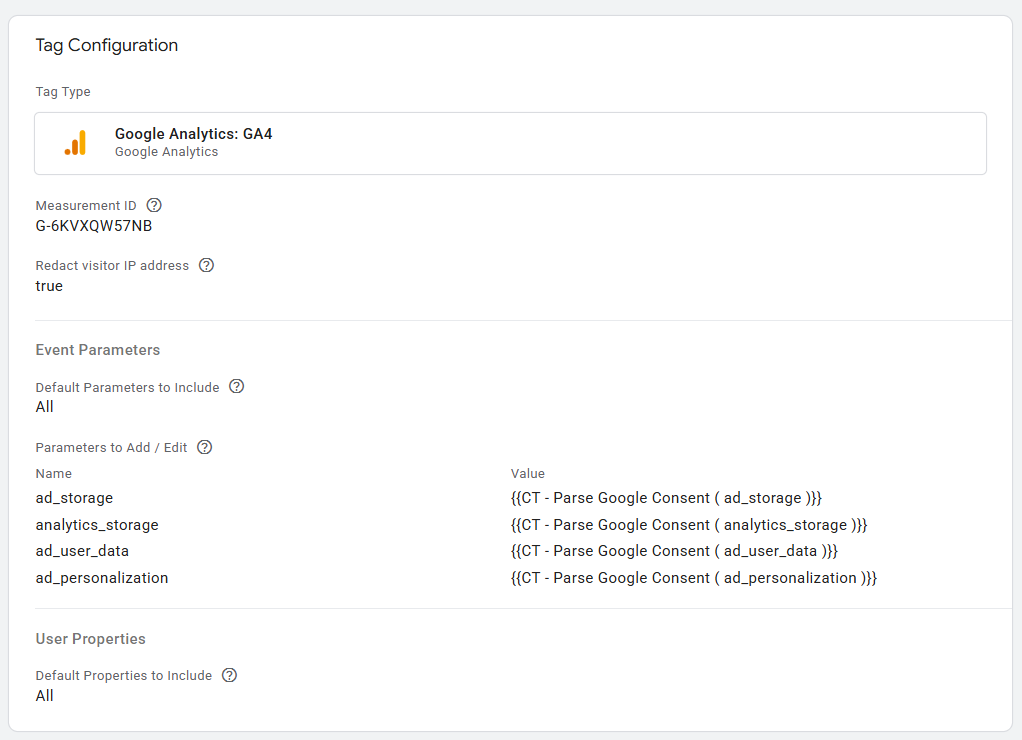1022x740 pixels.
Task: Click the All value under Default Properties
Action: [x=45, y=696]
